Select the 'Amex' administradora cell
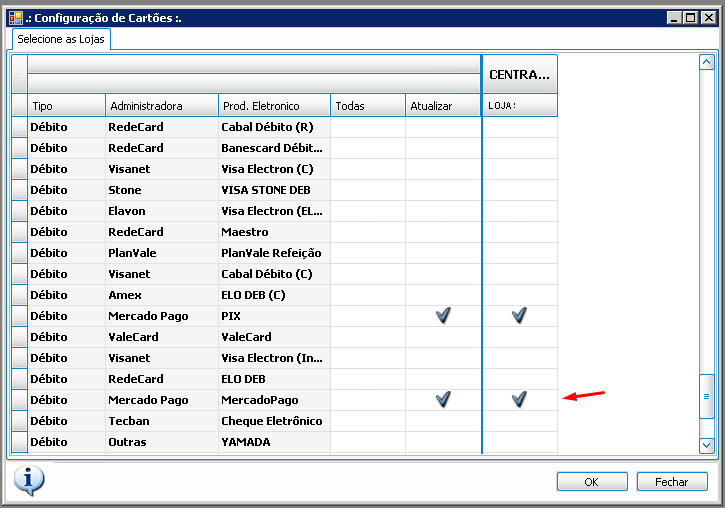 tap(161, 294)
